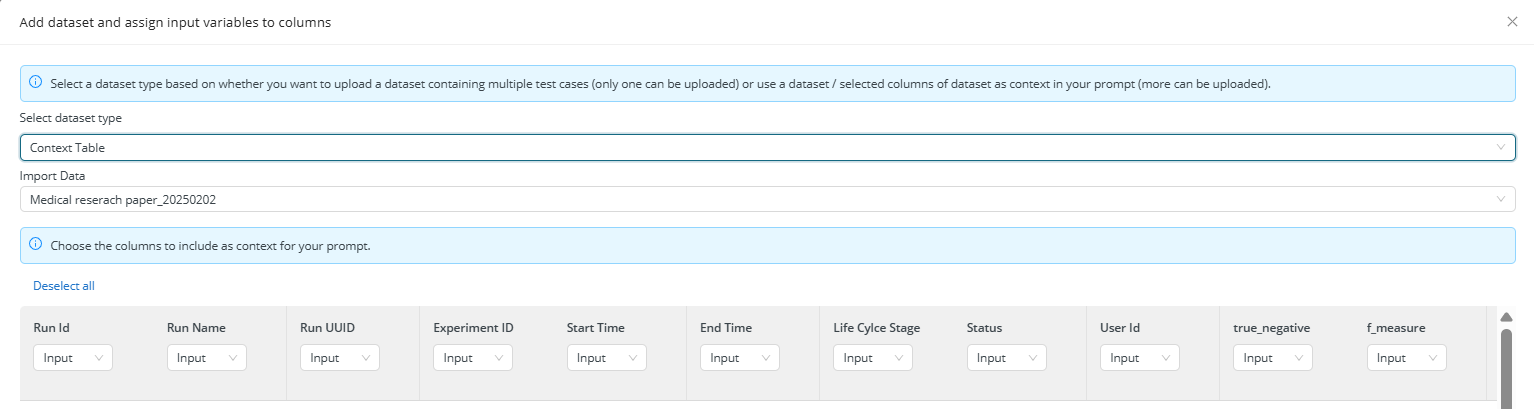Open the f_measure Input dropdown
The width and height of the screenshot is (1534, 409).
tap(1407, 358)
